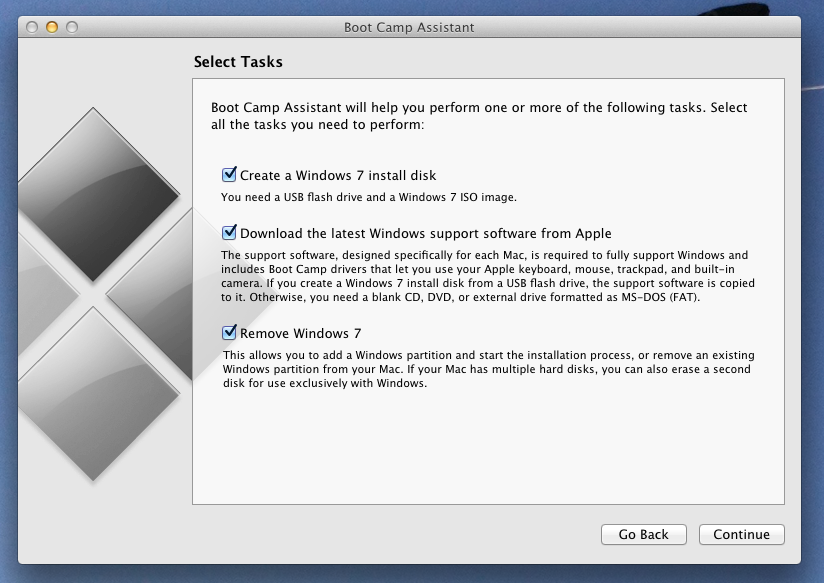Click the Go Back button

pyautogui.click(x=644, y=535)
